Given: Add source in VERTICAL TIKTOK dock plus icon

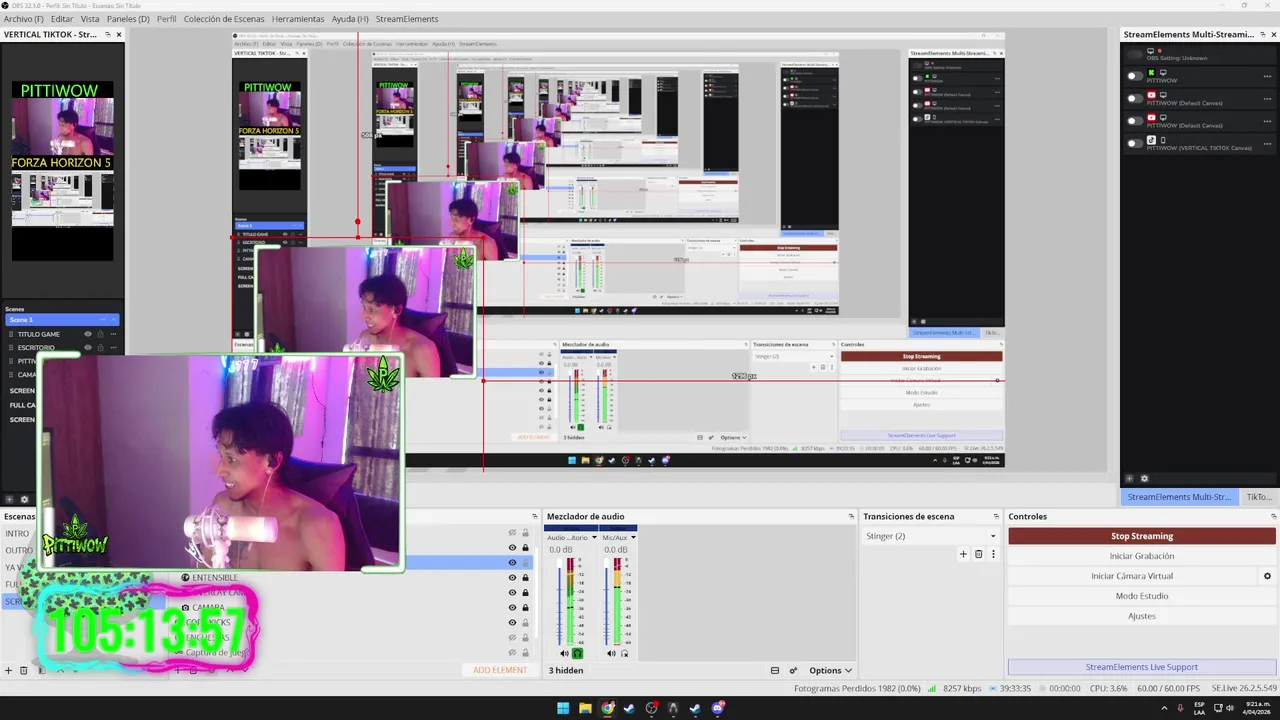Looking at the screenshot, I should (x=9, y=499).
